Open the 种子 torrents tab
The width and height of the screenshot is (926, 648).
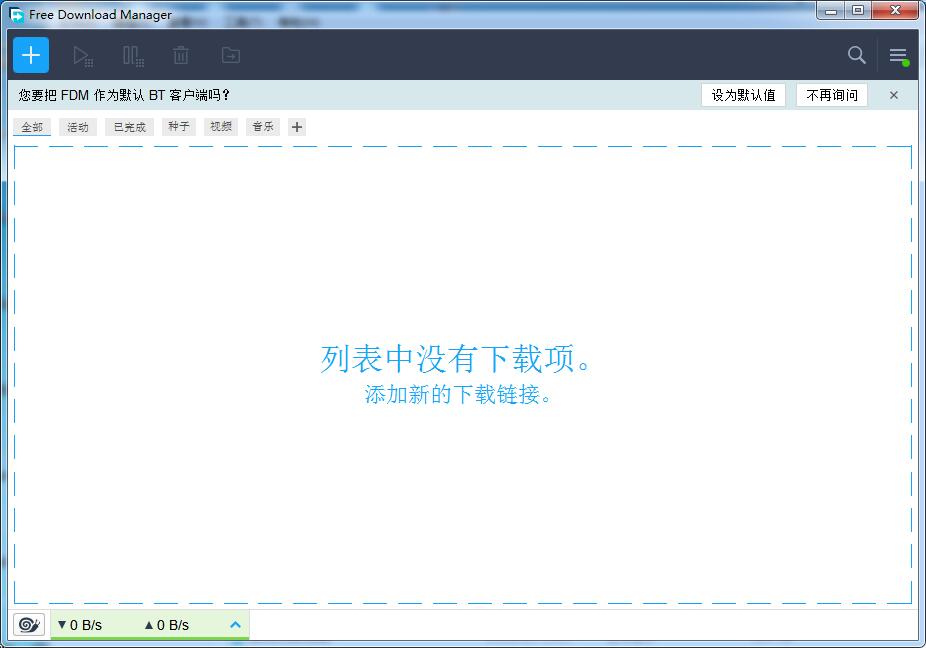179,127
